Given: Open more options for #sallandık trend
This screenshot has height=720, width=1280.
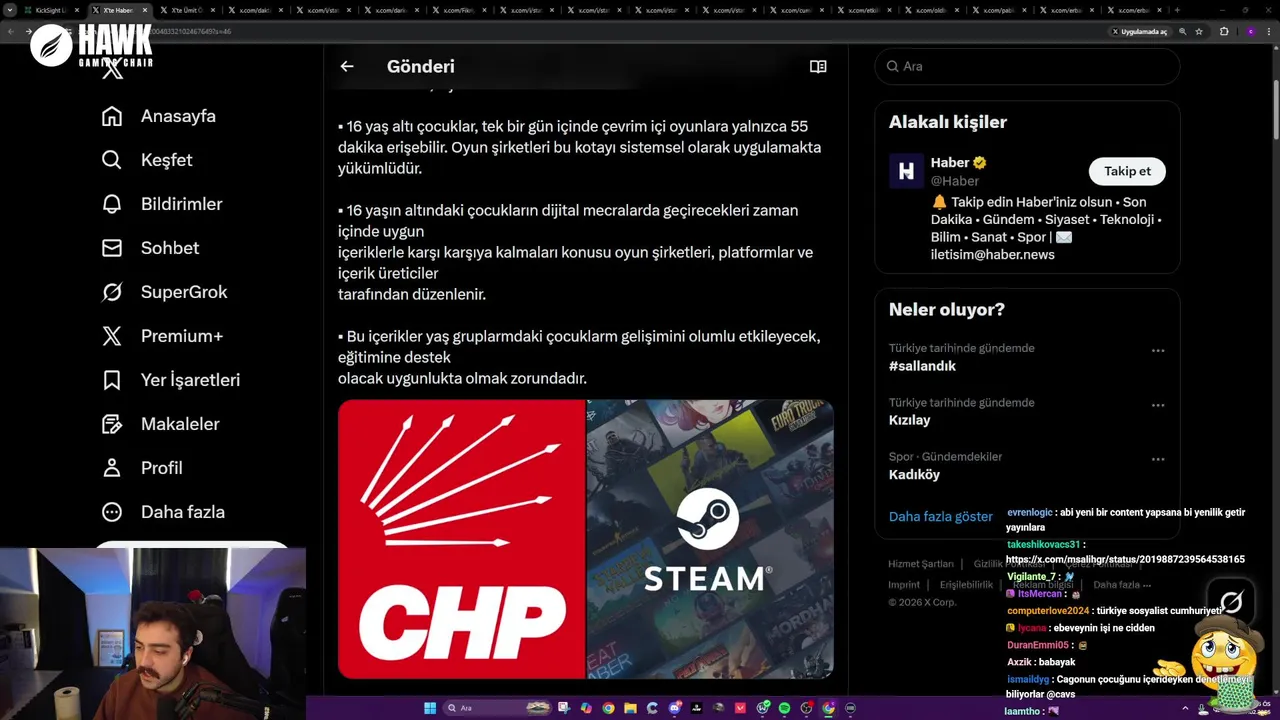Looking at the screenshot, I should [1158, 351].
